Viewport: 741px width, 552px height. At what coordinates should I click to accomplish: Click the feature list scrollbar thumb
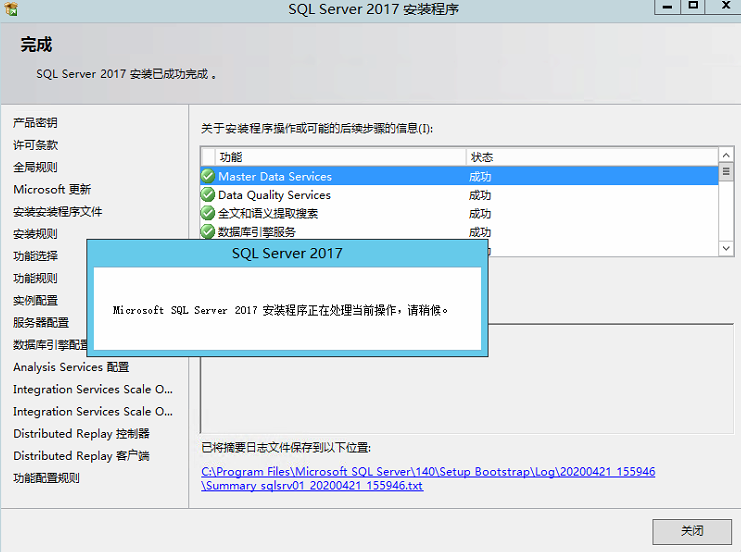(x=726, y=171)
